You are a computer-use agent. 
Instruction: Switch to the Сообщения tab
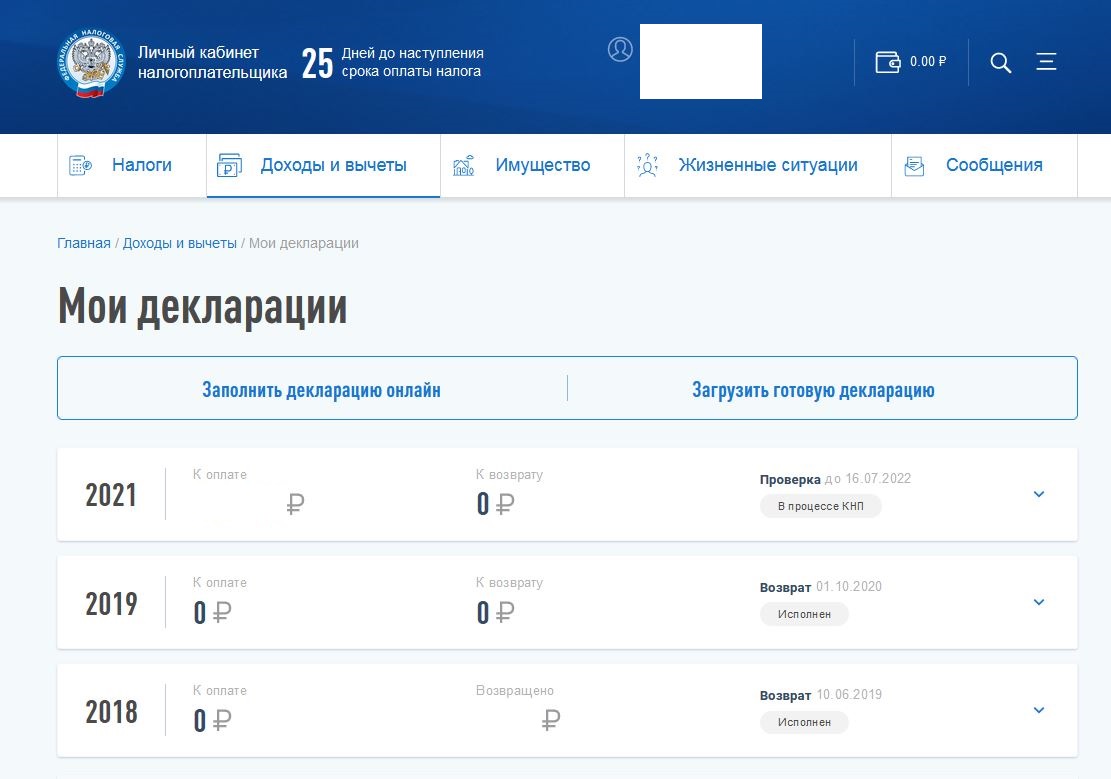[x=984, y=165]
